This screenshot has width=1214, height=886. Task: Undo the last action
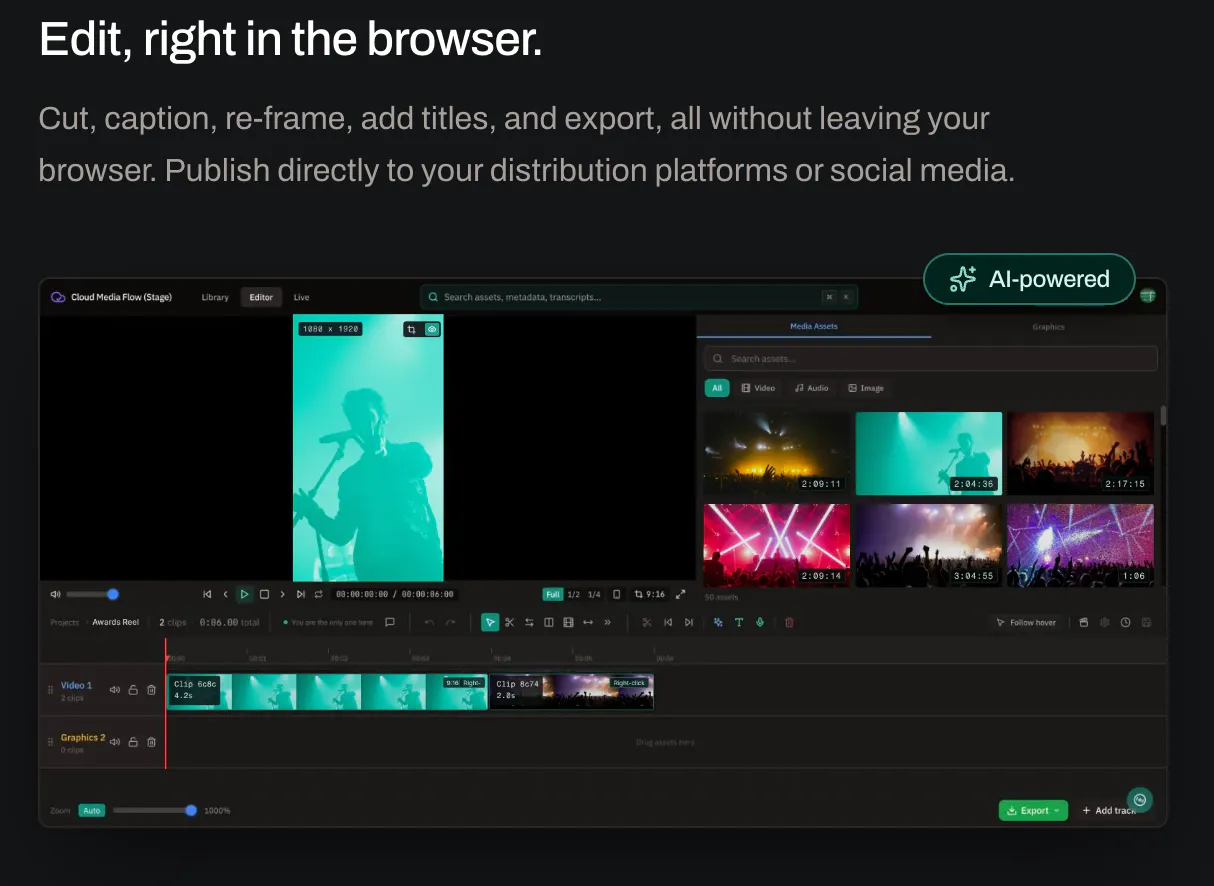click(x=429, y=622)
